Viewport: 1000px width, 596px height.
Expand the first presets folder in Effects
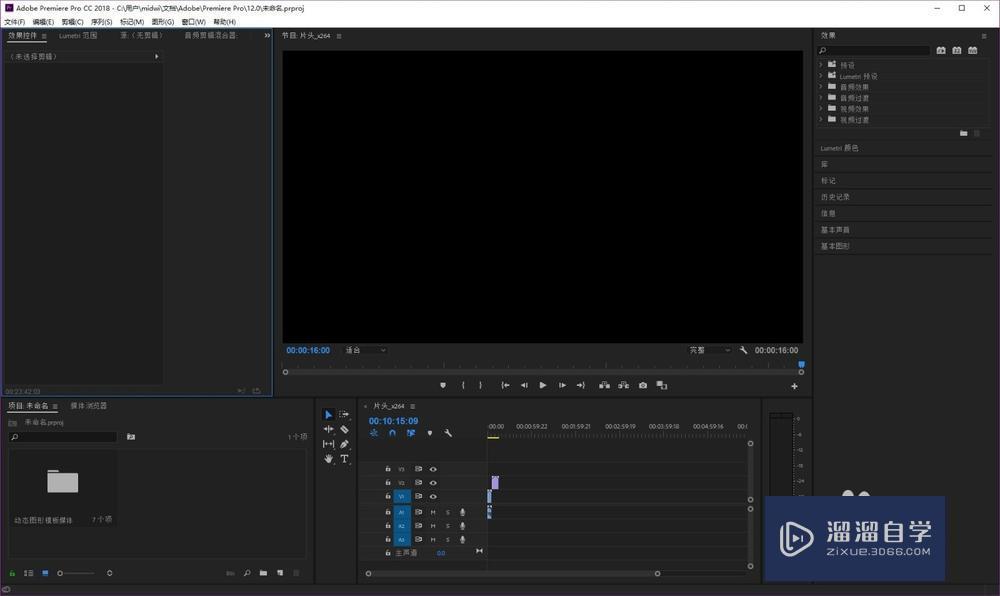(x=821, y=65)
